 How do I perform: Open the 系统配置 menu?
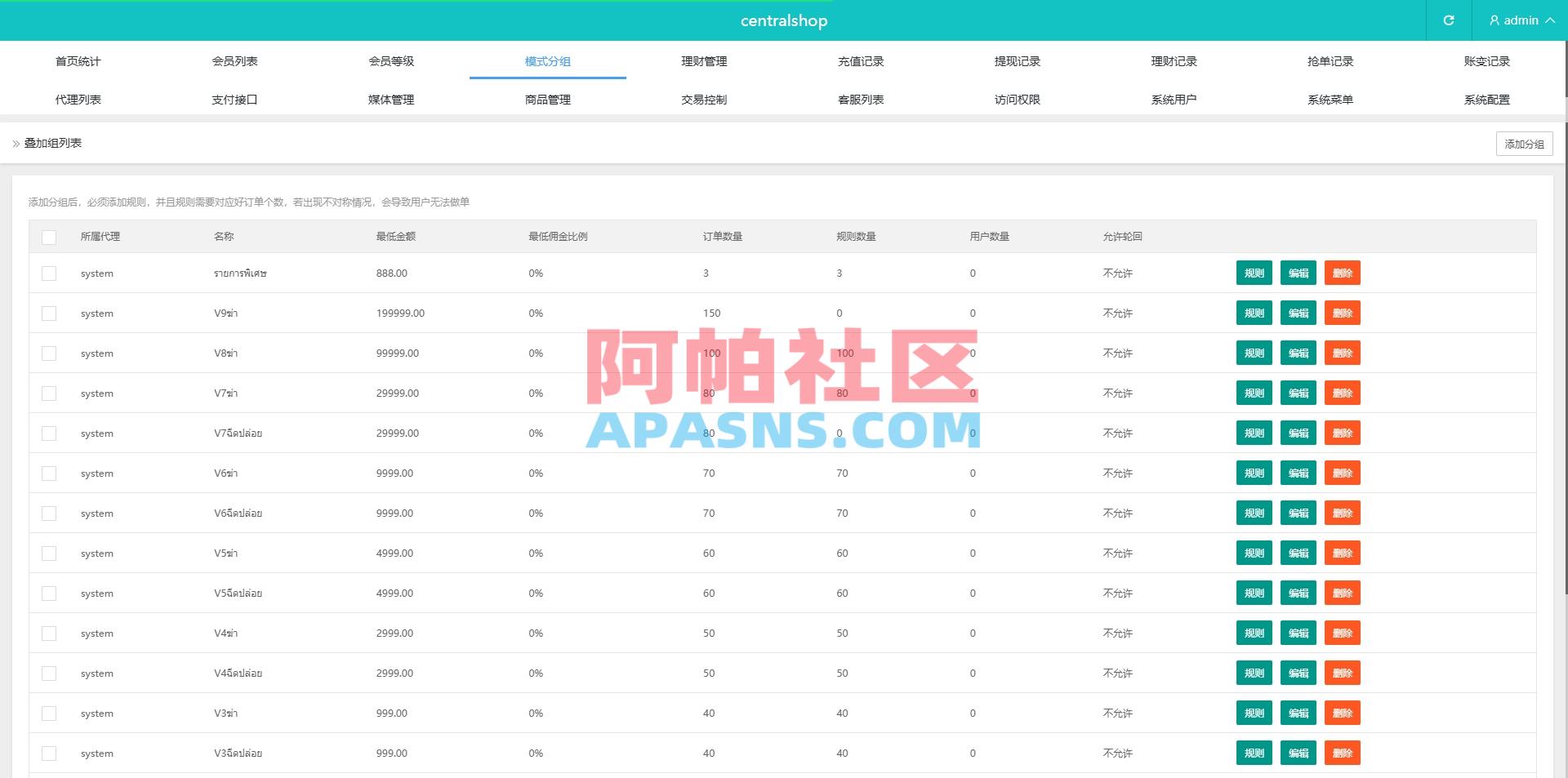tap(1486, 99)
